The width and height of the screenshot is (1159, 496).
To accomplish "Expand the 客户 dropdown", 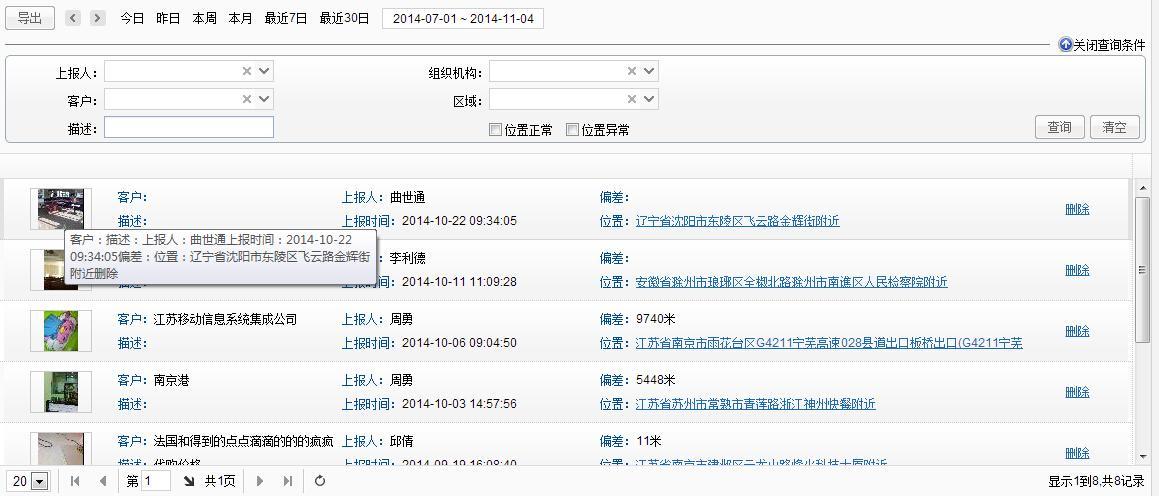I will pos(265,99).
